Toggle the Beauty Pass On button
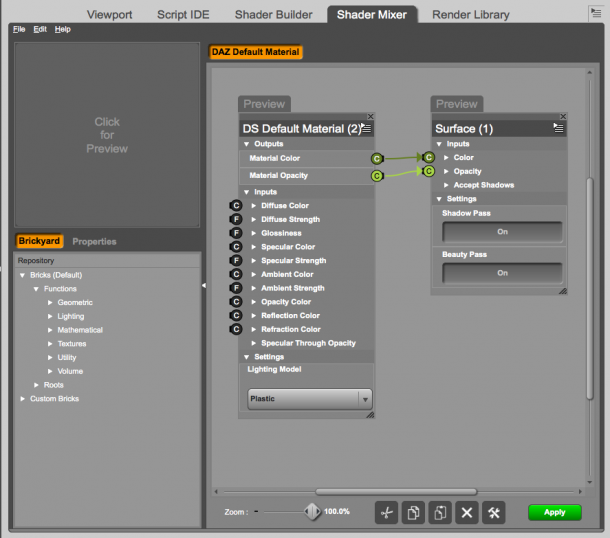This screenshot has height=538, width=610. [502, 273]
